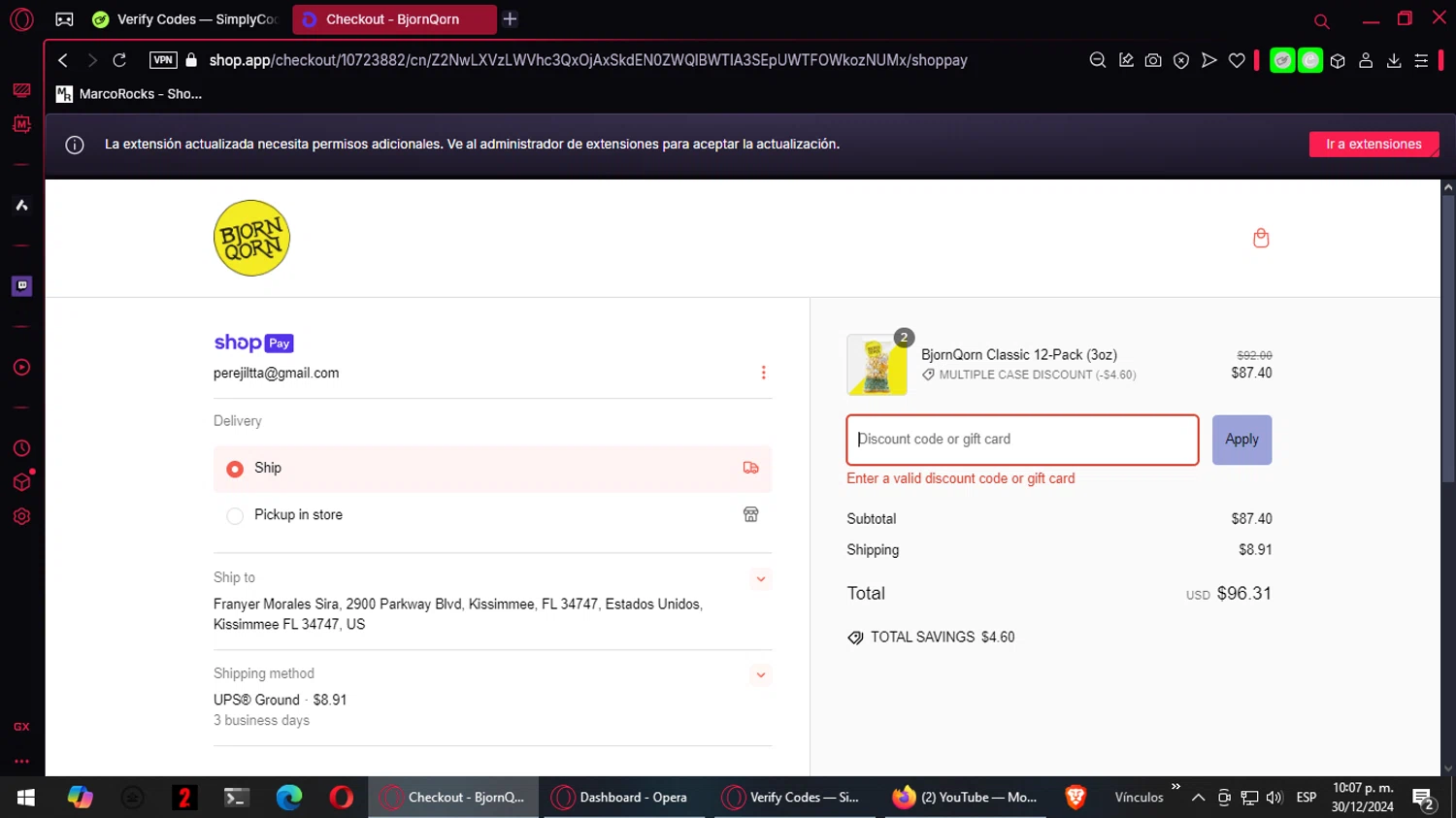The image size is (1456, 818).
Task: Open sidebar GX corner icon
Action: click(21, 727)
